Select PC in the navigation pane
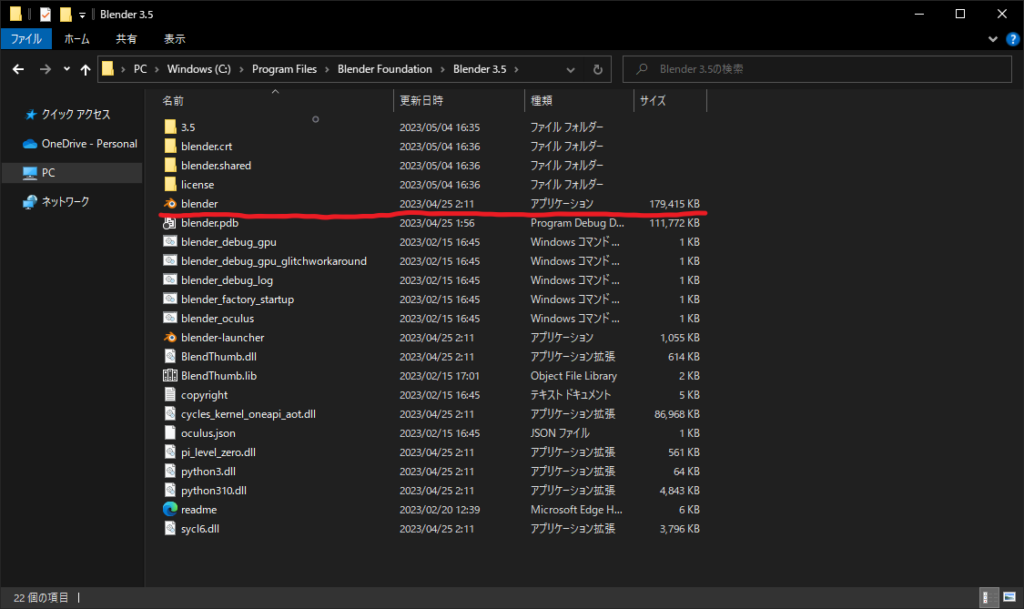 [x=72, y=173]
